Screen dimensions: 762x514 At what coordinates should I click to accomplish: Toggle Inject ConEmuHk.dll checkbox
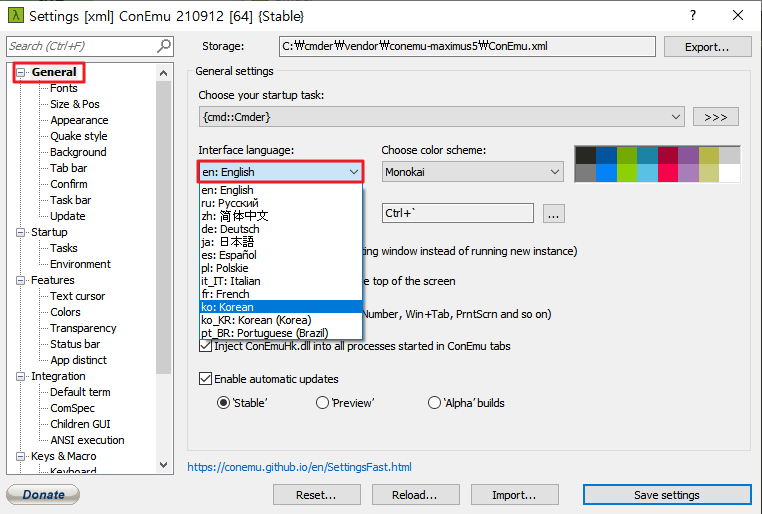pos(205,346)
